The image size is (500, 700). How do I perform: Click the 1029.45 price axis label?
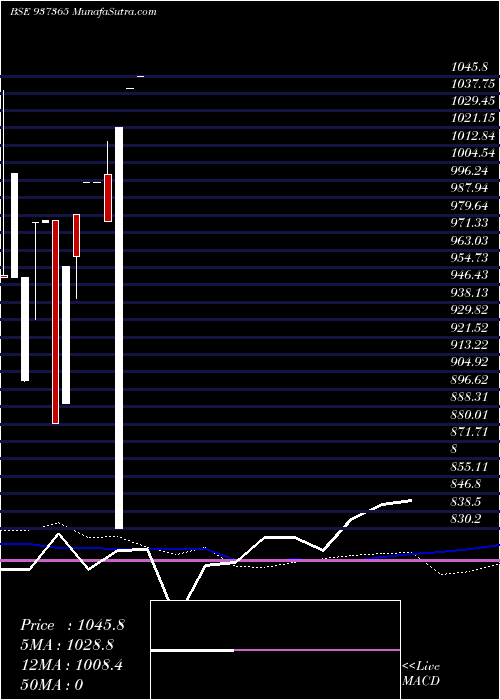(x=473, y=101)
